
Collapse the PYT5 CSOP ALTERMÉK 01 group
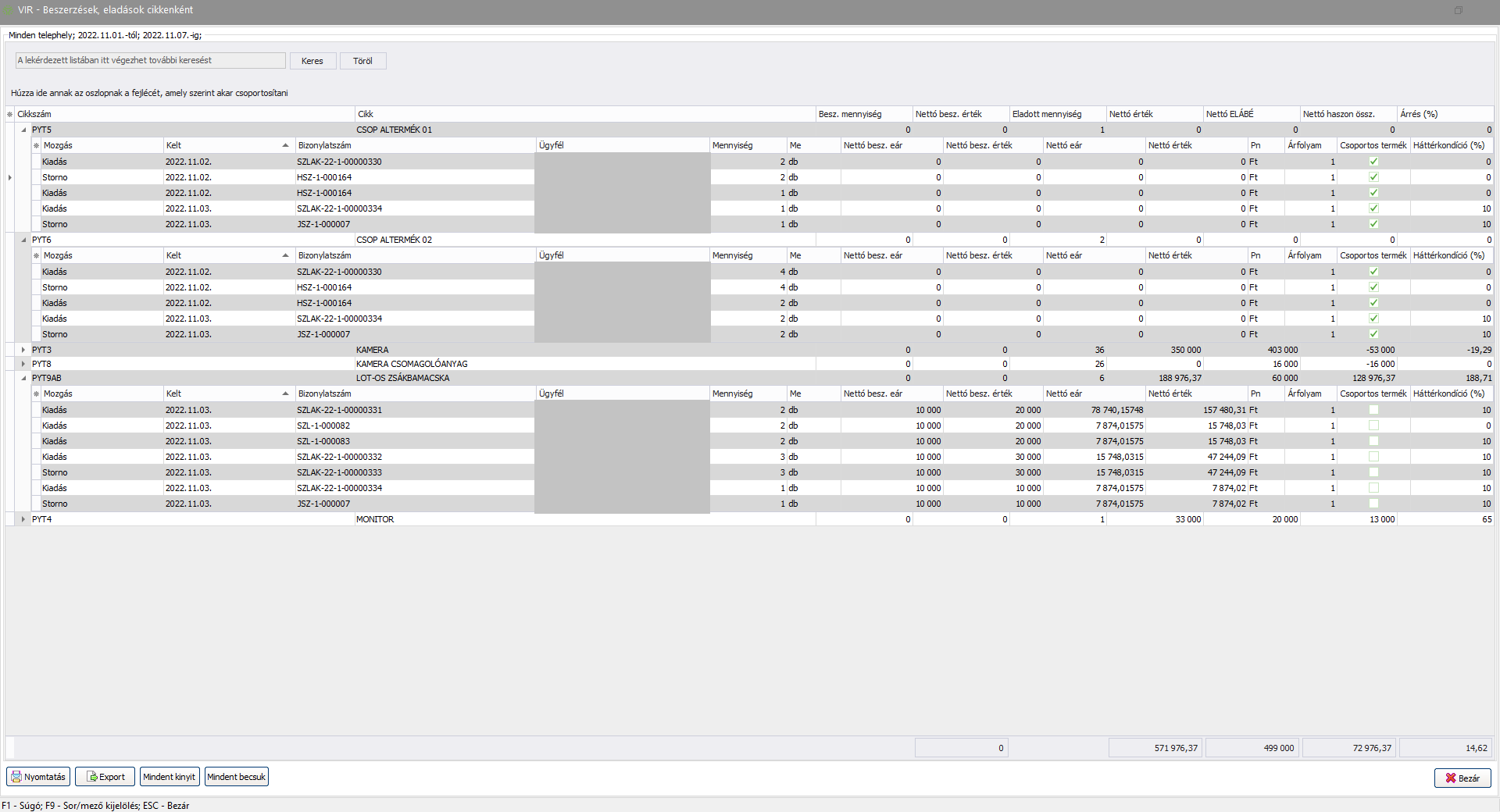point(23,130)
